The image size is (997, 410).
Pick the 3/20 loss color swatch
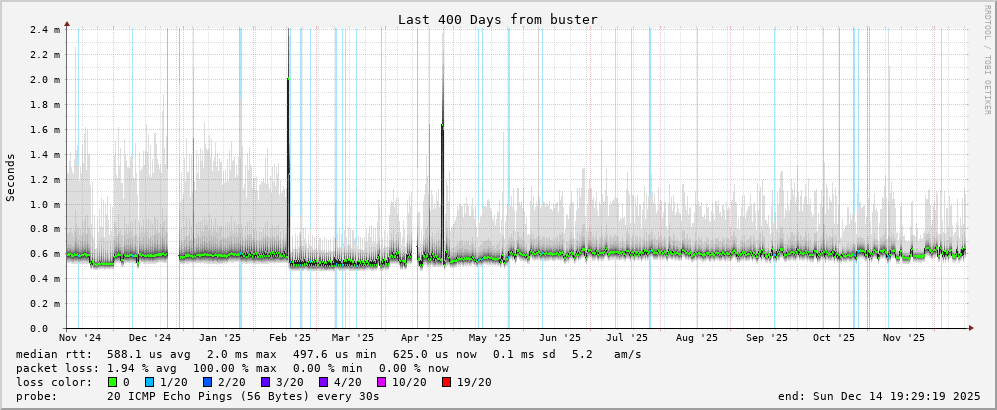[x=265, y=382]
